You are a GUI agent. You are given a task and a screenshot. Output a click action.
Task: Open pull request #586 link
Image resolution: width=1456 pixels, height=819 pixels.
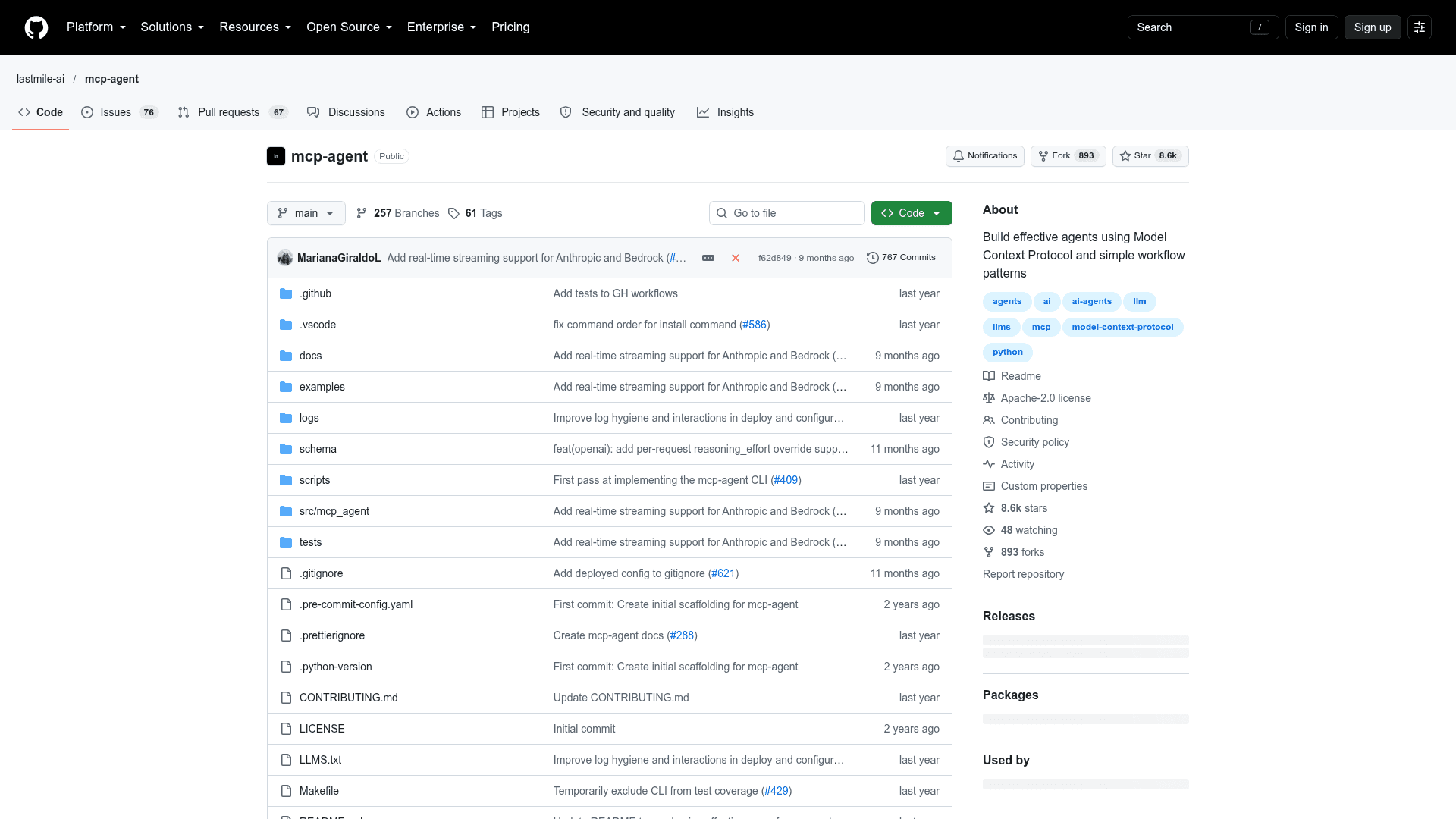click(755, 325)
